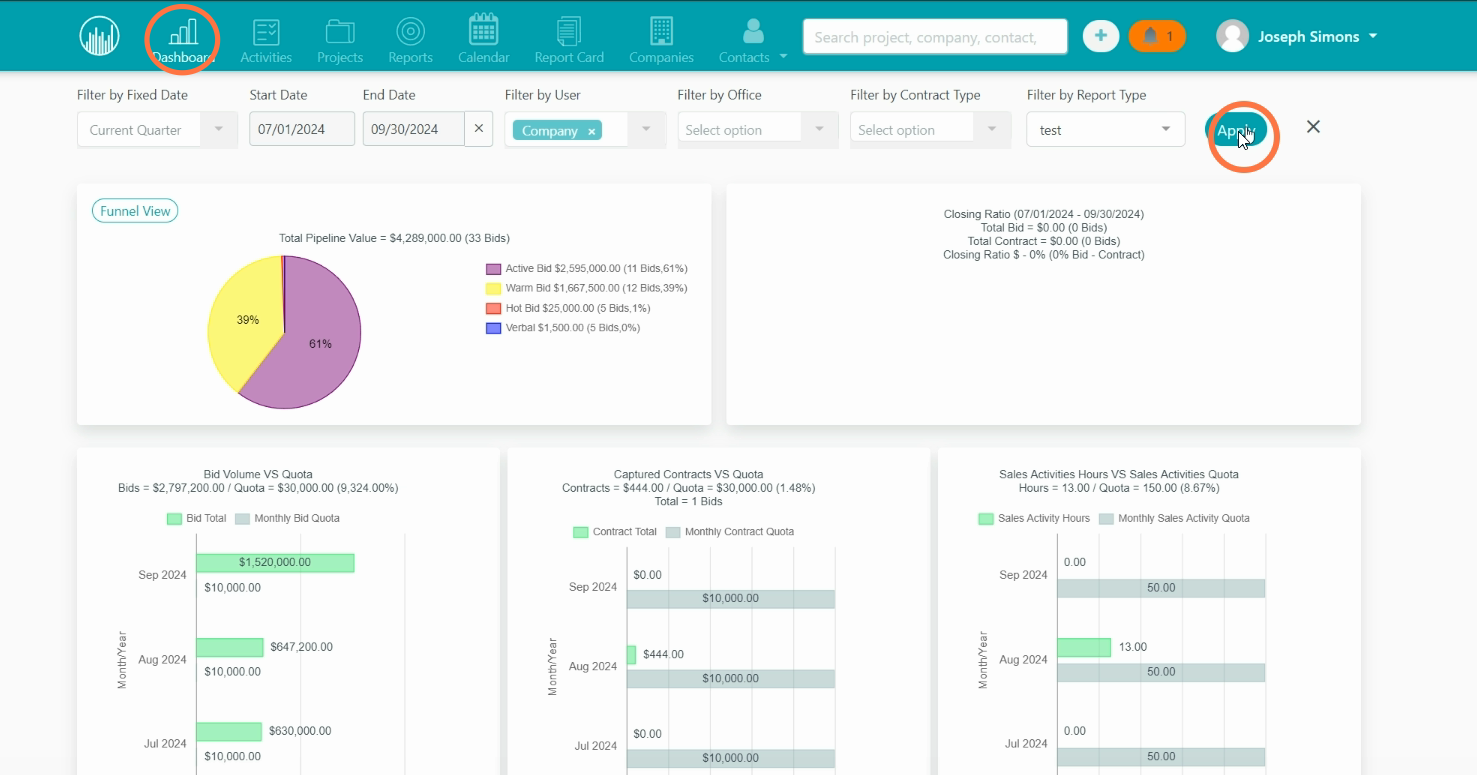Click the End Date field
This screenshot has width=1477, height=775.
(x=414, y=129)
